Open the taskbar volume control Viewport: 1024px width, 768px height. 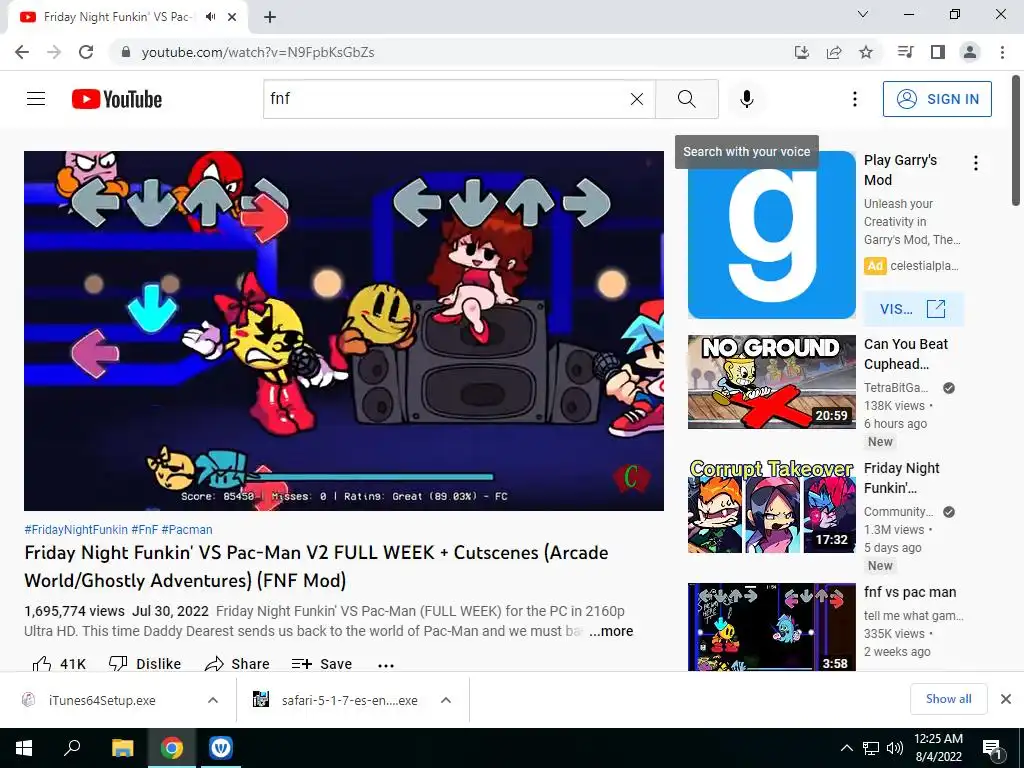pyautogui.click(x=895, y=748)
